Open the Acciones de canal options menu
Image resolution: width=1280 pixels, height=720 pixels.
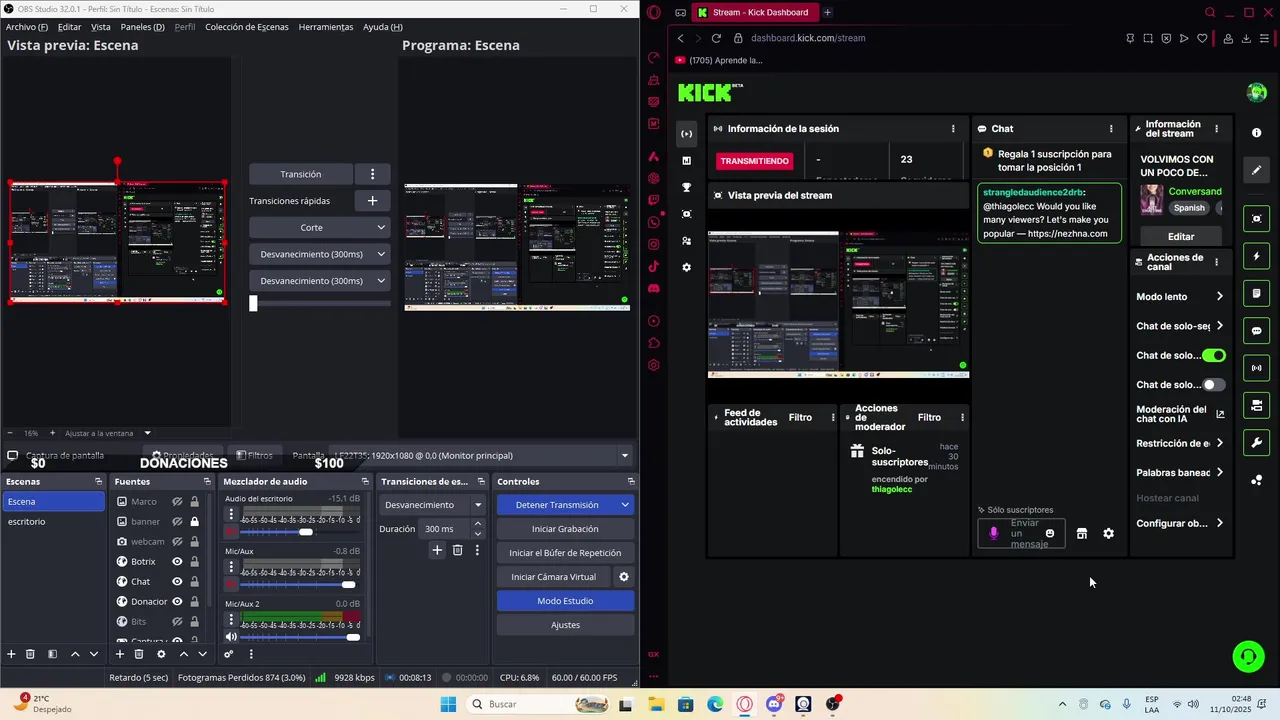(x=1216, y=263)
